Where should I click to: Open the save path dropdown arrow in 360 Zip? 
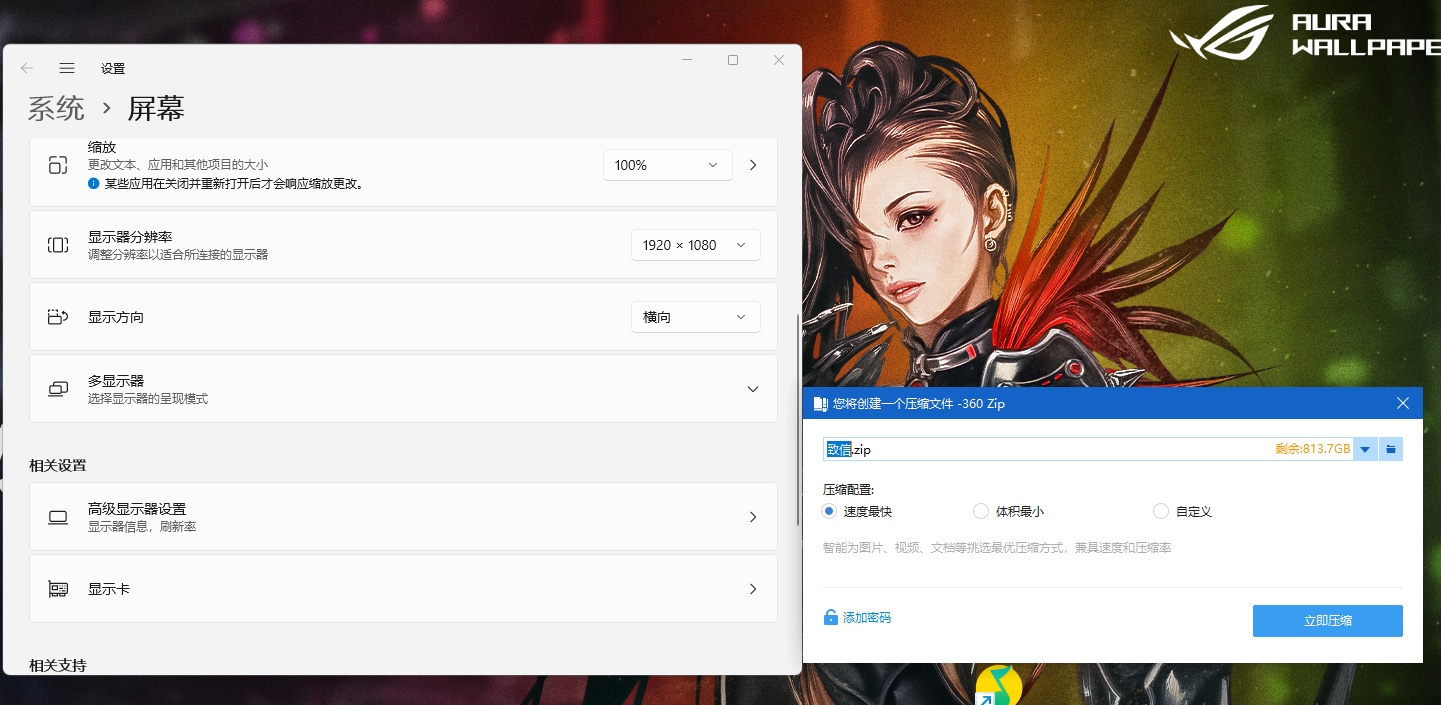click(x=1366, y=449)
